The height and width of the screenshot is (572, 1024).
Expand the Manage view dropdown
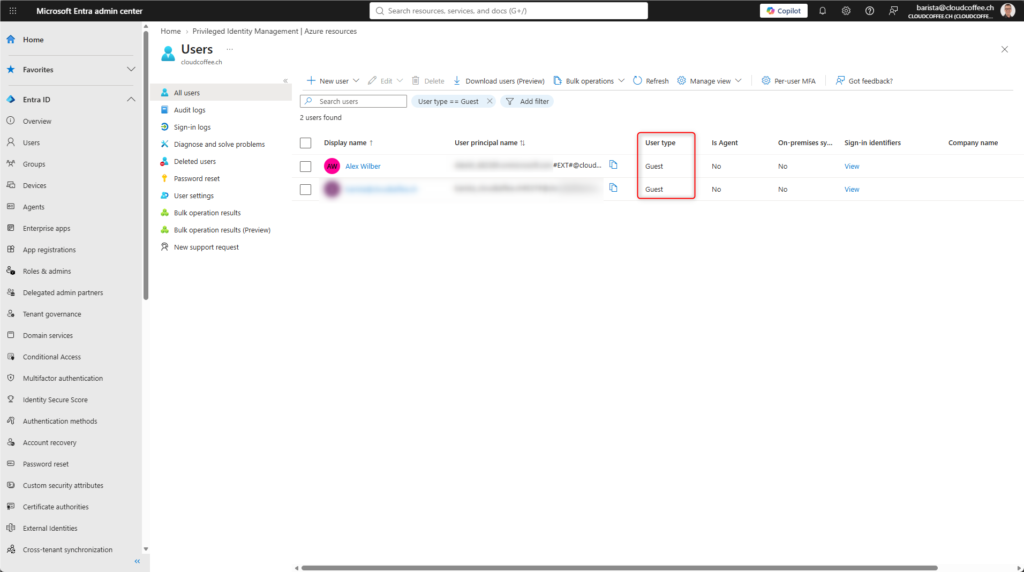[738, 81]
